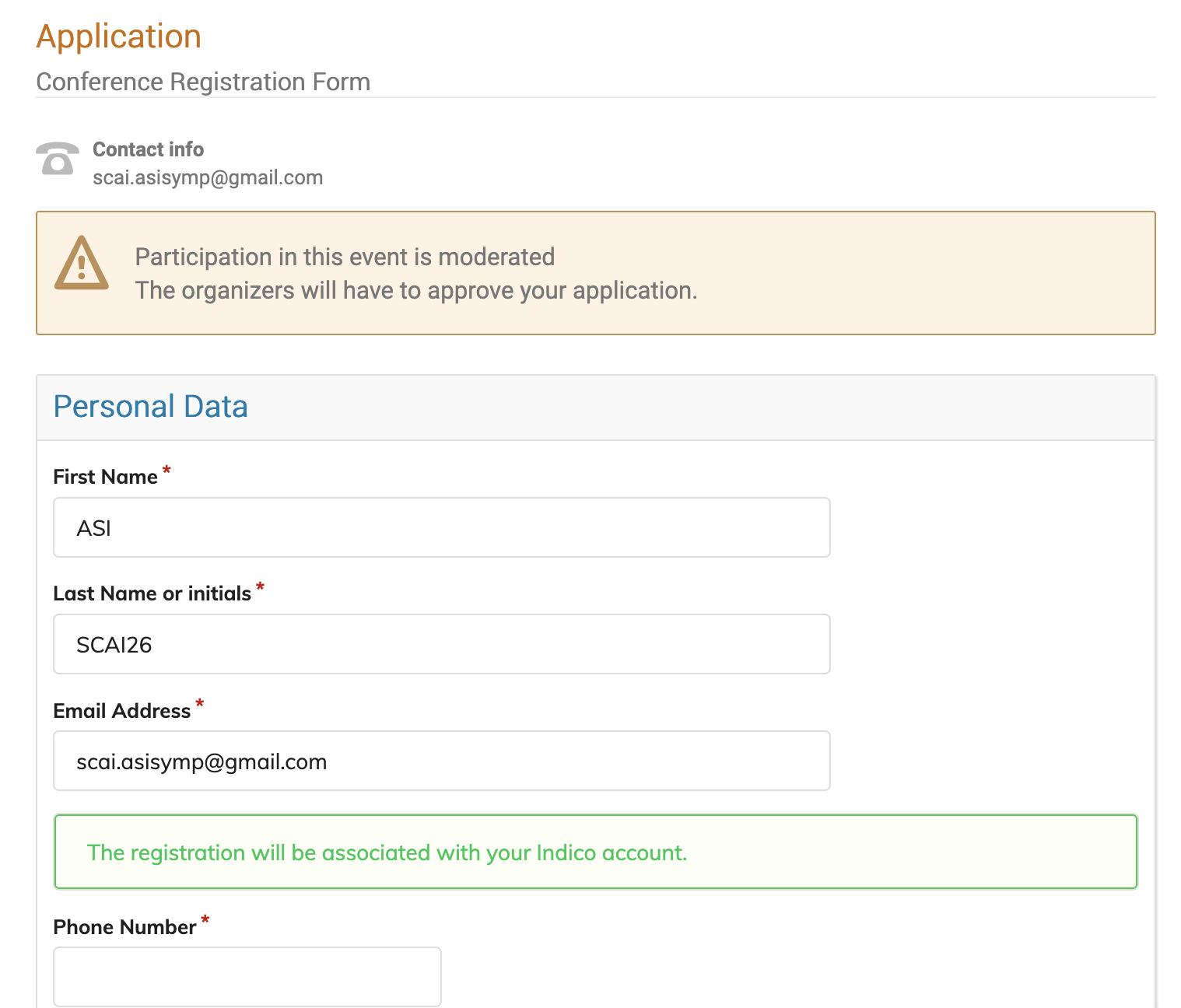The image size is (1181, 1008).
Task: Click the Email Address label
Action: 121,711
